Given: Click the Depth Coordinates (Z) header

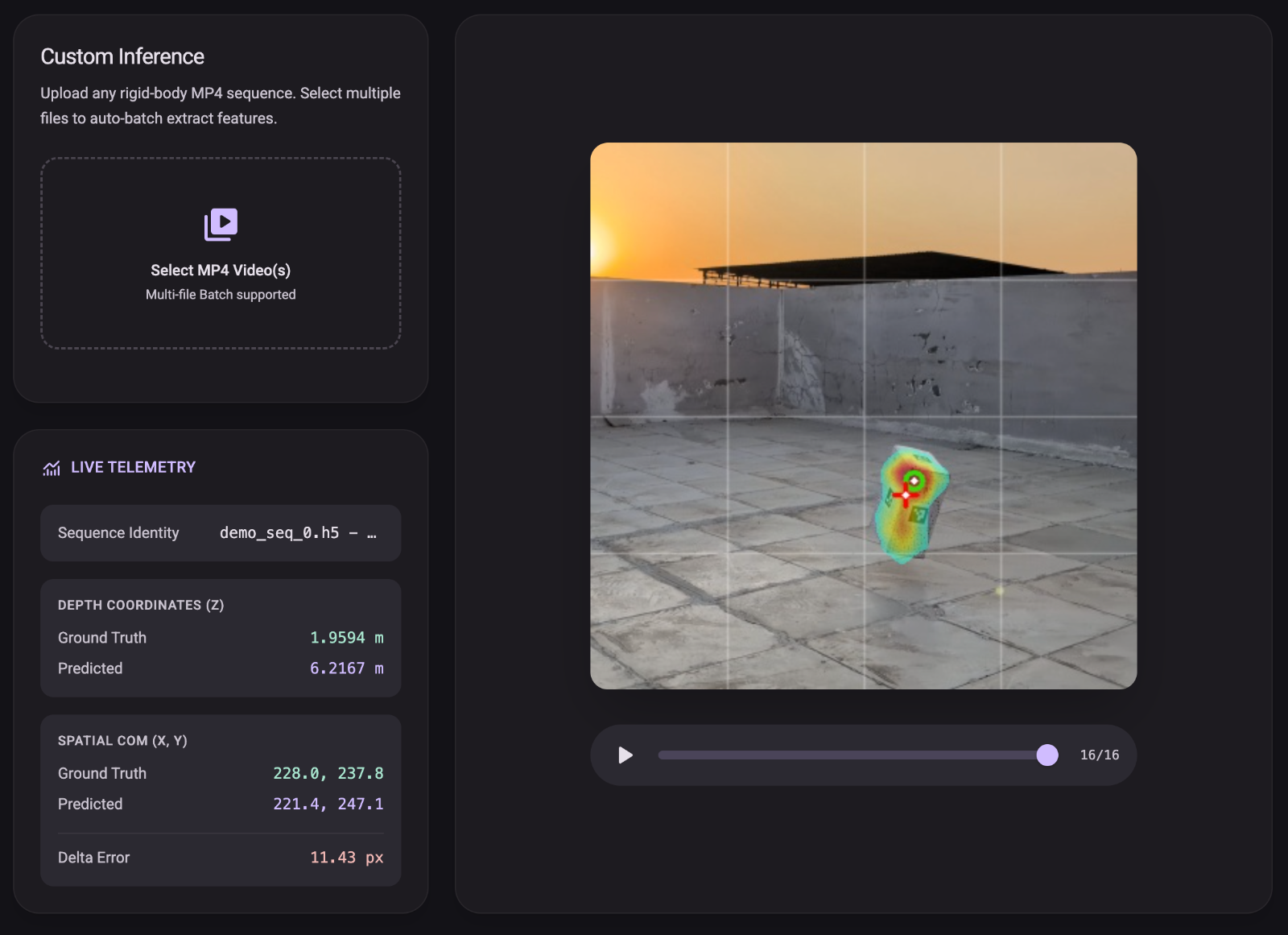Looking at the screenshot, I should 141,605.
